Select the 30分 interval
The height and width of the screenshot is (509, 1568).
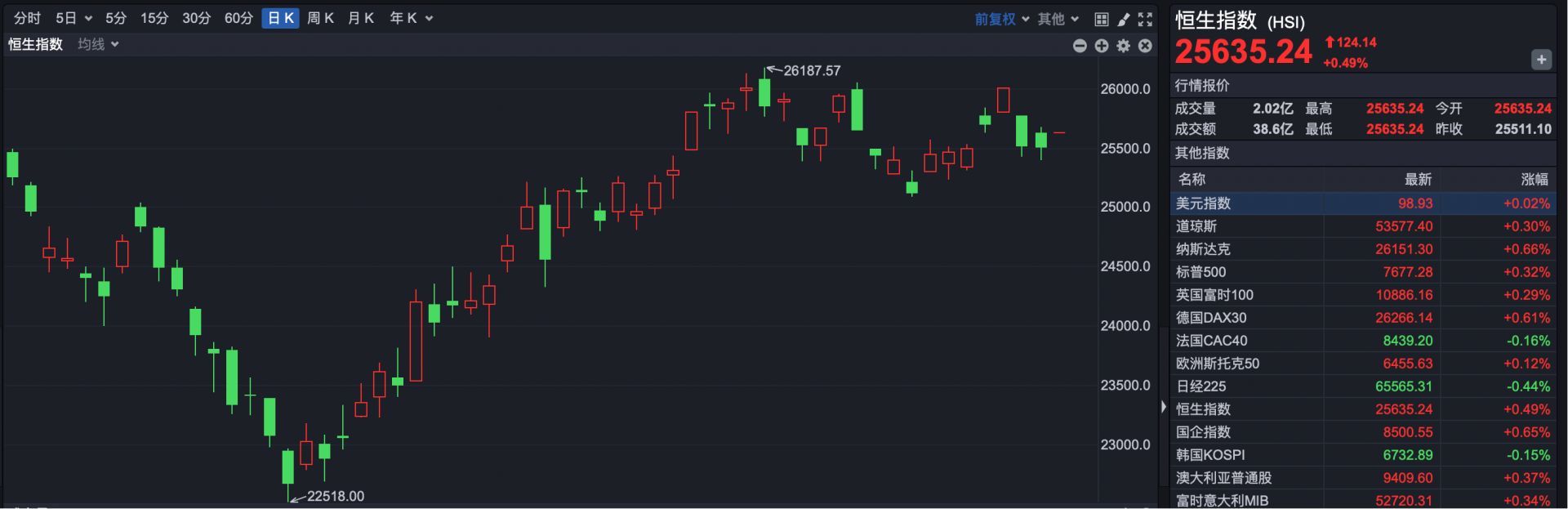tap(196, 18)
